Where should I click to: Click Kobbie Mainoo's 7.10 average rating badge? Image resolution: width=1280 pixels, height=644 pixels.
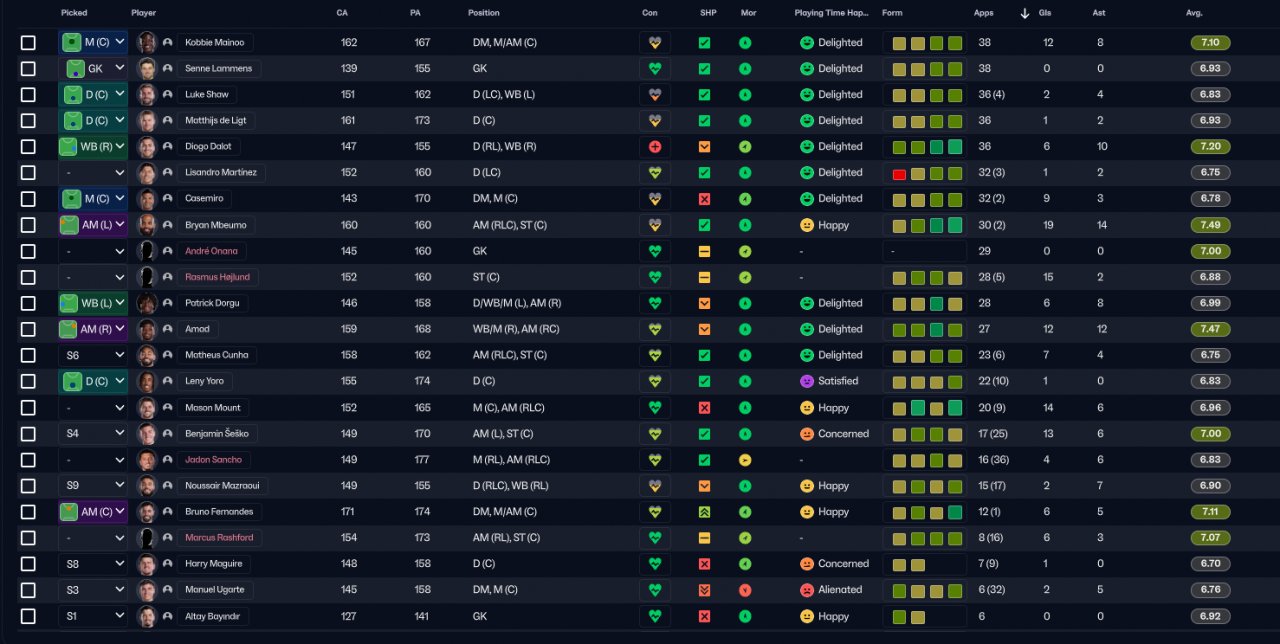pos(1210,43)
